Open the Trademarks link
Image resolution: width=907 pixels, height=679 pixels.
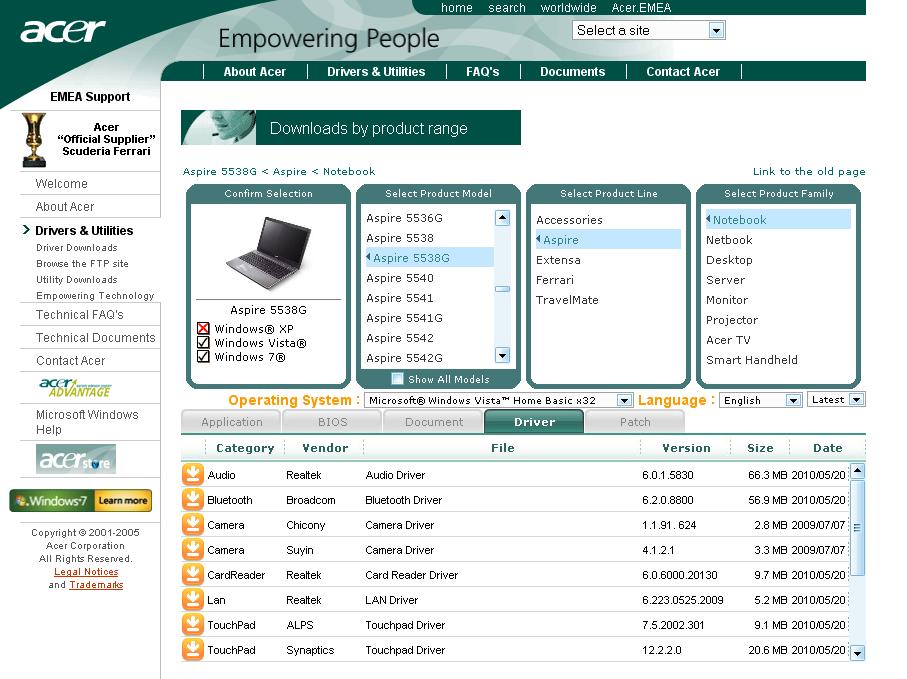[x=96, y=585]
